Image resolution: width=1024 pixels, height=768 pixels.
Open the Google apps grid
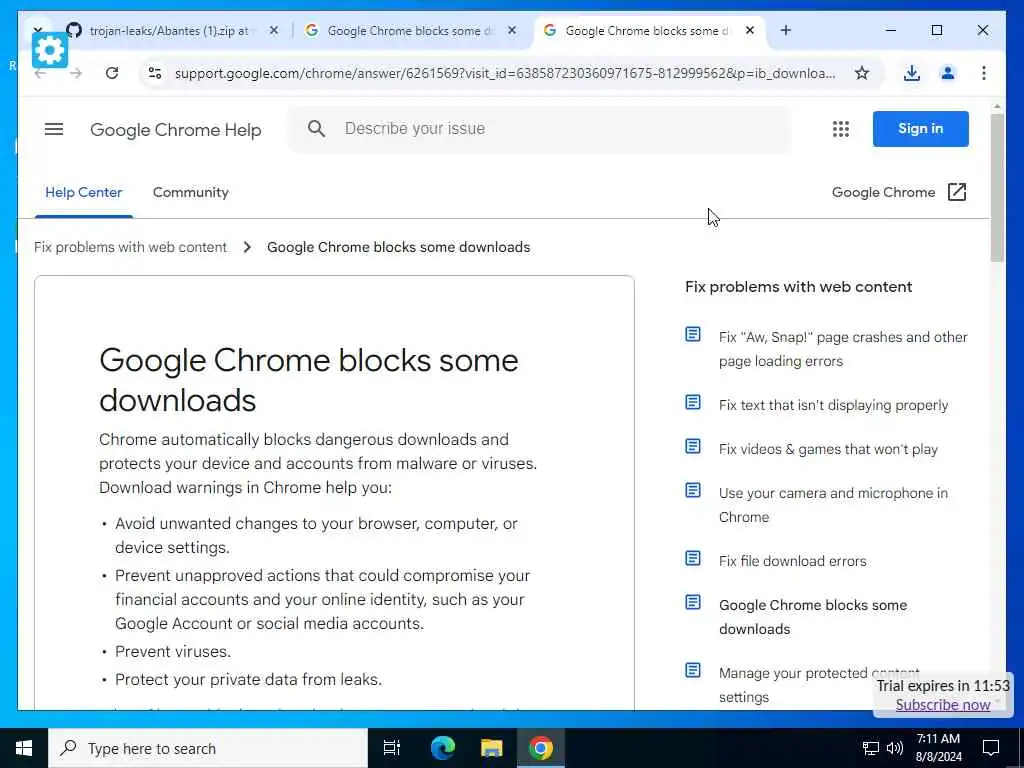[x=840, y=129]
